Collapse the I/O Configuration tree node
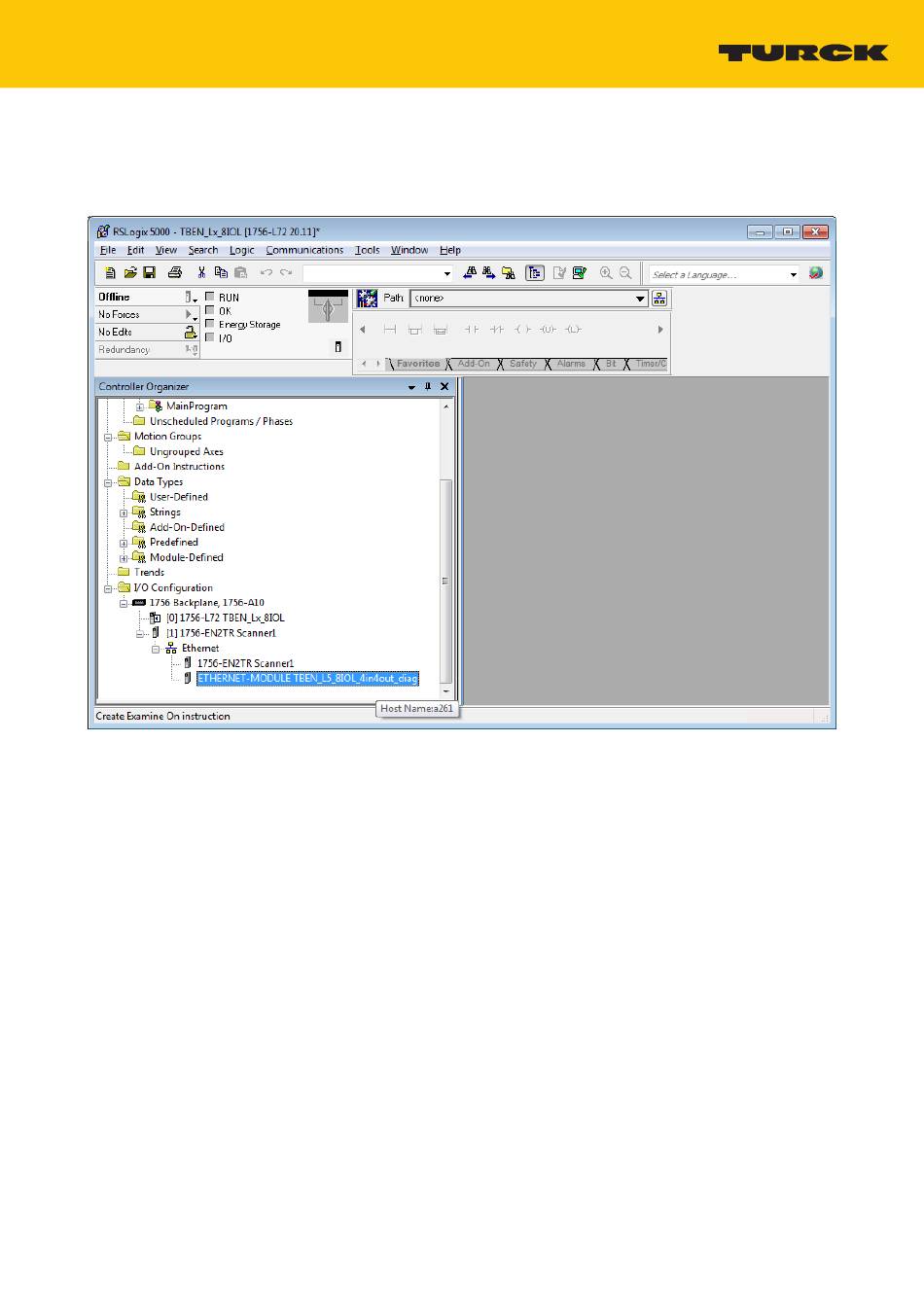The image size is (924, 1307). point(109,588)
